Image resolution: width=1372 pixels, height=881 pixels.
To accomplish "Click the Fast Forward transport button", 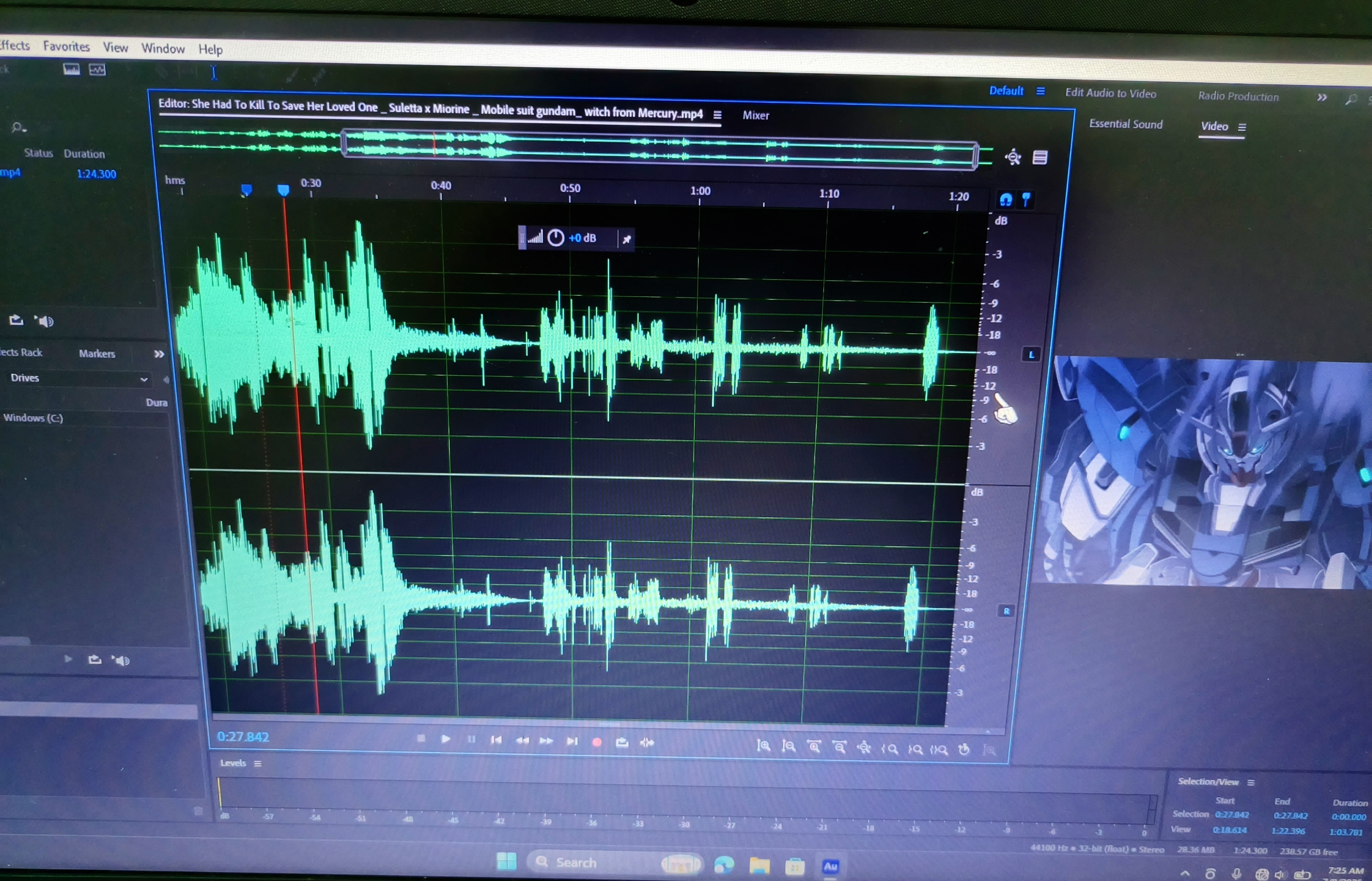I will (x=546, y=741).
